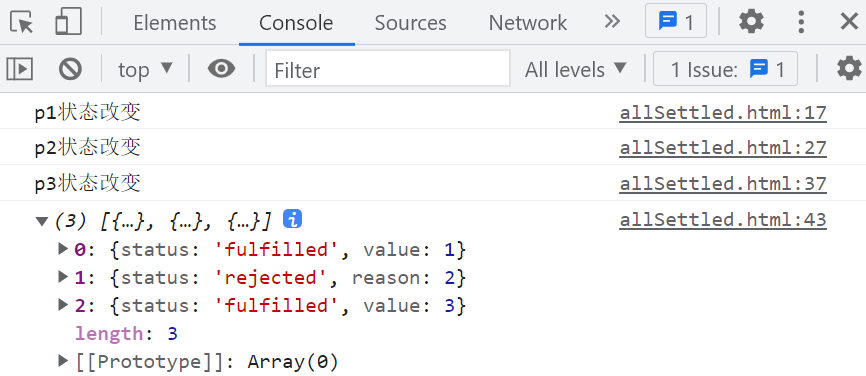This screenshot has height=376, width=866.
Task: Select the p3状态改变 log message
Action: point(88,184)
